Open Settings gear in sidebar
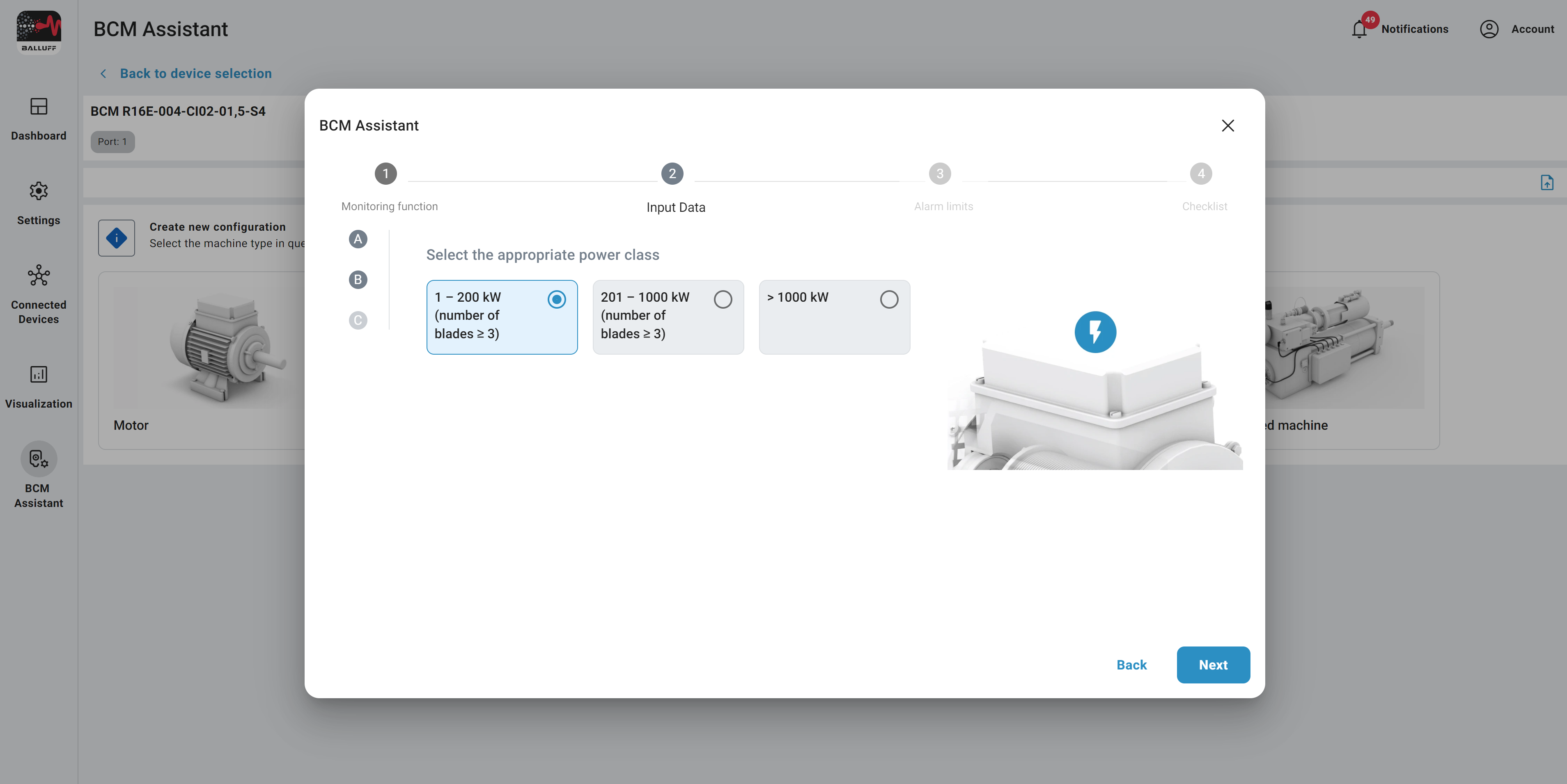 point(38,192)
